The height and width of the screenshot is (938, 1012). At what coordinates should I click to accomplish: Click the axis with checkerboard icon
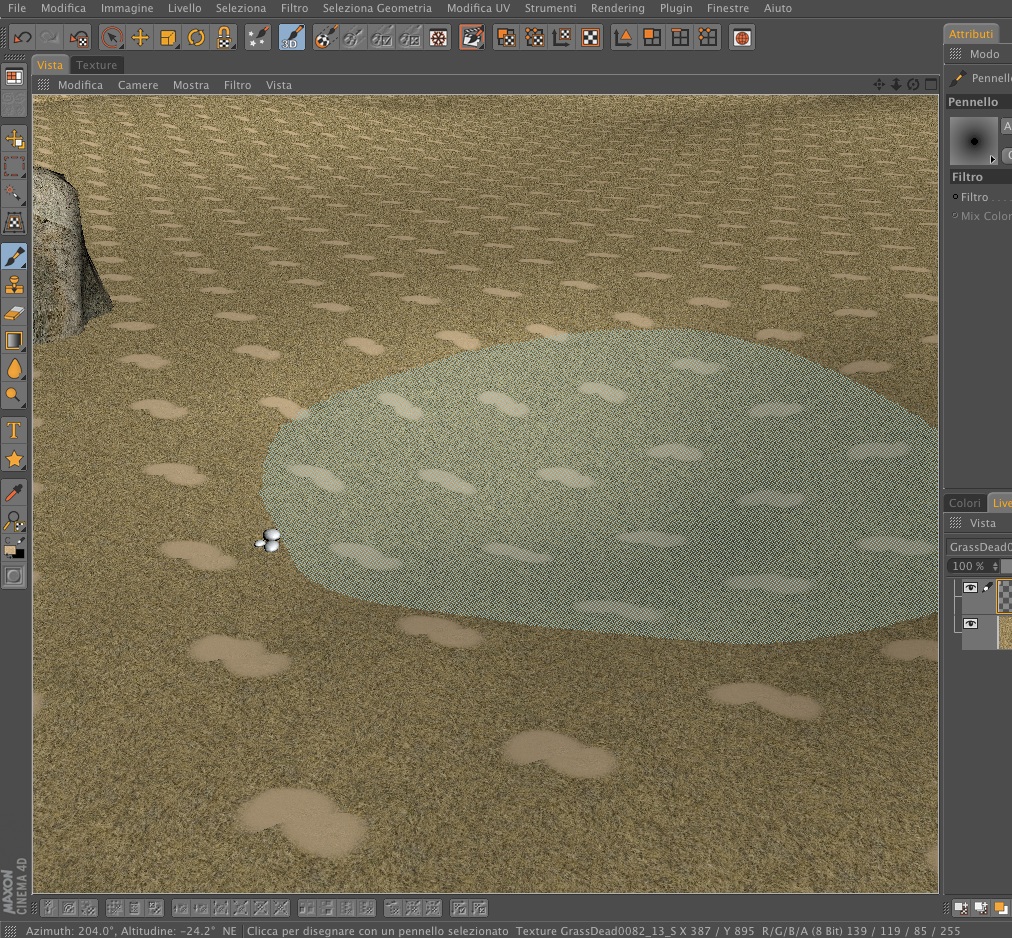click(562, 37)
